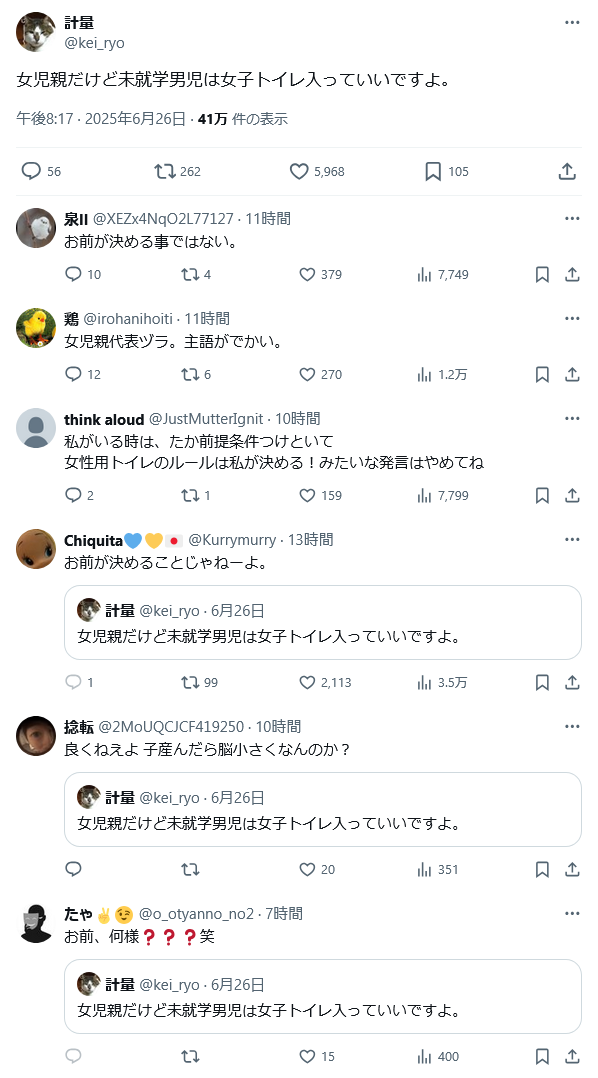The height and width of the screenshot is (1078, 598).
Task: Like 捻転's post with 20 likes
Action: 318,869
